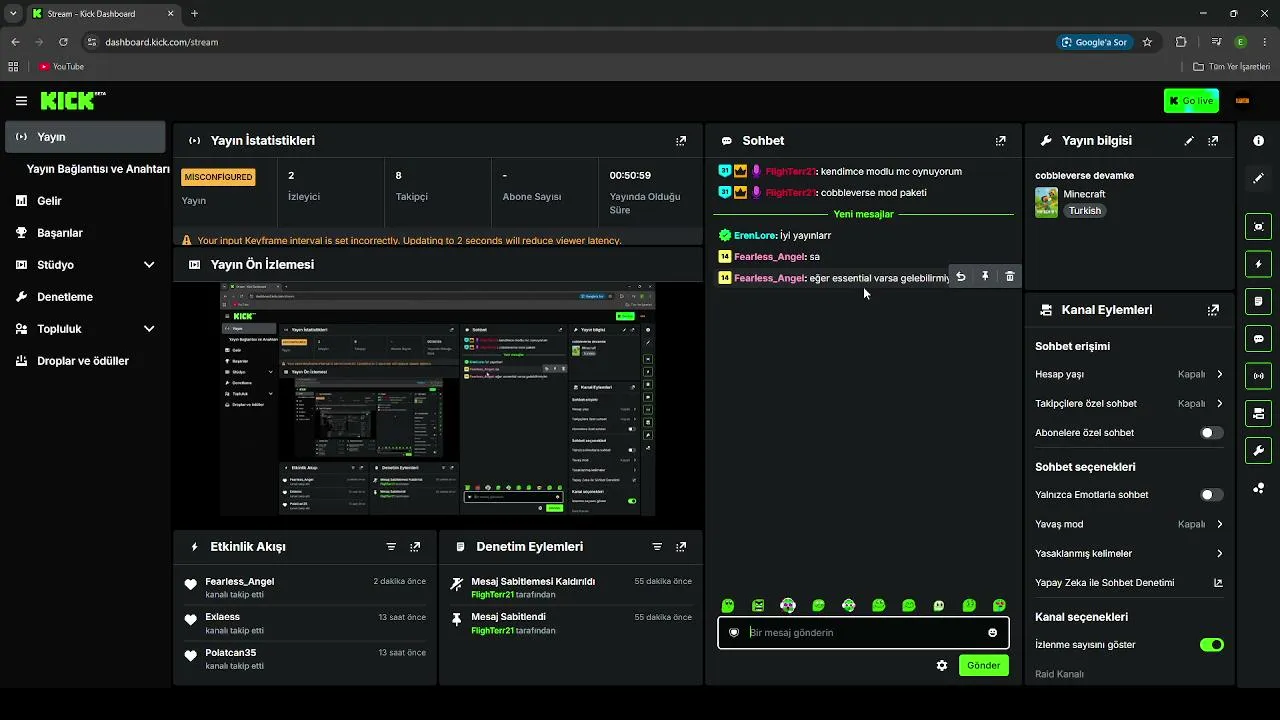This screenshot has width=1280, height=720.
Task: Open chat settings gear next to Gönder
Action: (x=941, y=666)
